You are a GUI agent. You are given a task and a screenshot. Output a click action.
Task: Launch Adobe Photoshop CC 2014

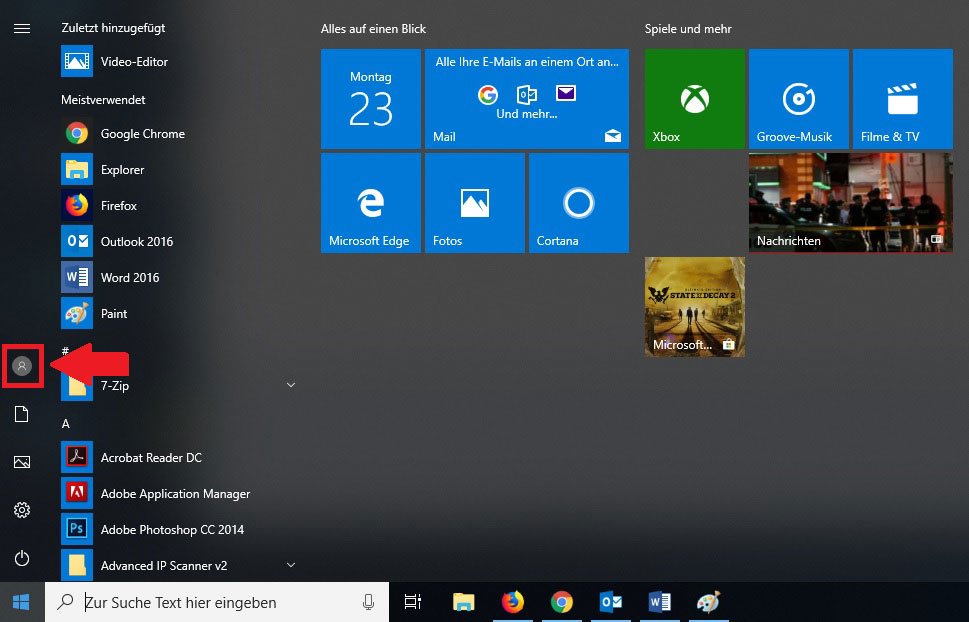pyautogui.click(x=179, y=529)
